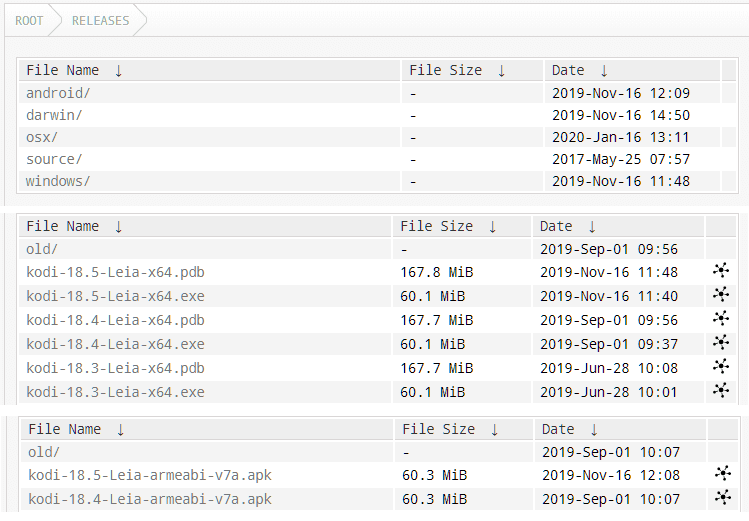Open RELEASES breadcrumb
The width and height of the screenshot is (749, 521).
click(100, 21)
